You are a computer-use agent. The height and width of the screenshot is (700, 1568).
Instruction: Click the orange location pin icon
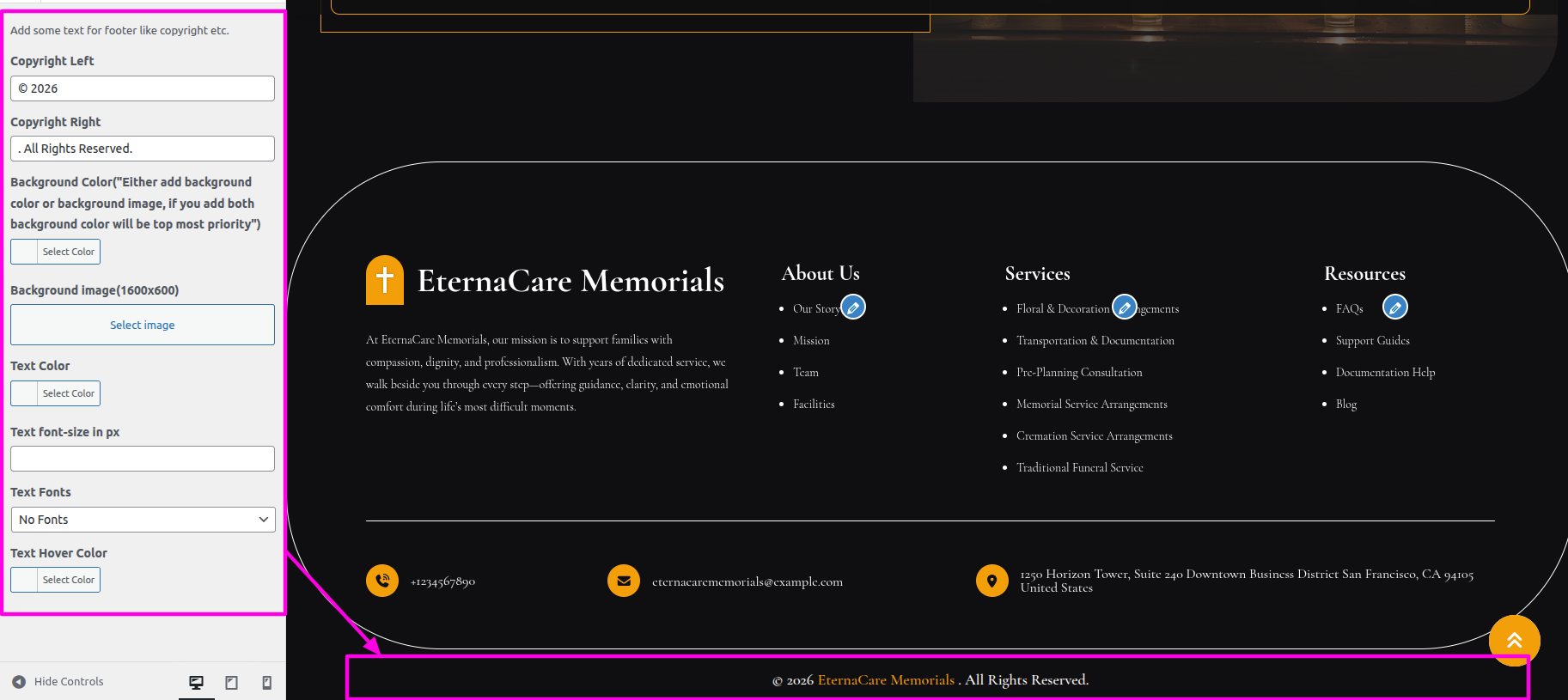click(x=991, y=581)
